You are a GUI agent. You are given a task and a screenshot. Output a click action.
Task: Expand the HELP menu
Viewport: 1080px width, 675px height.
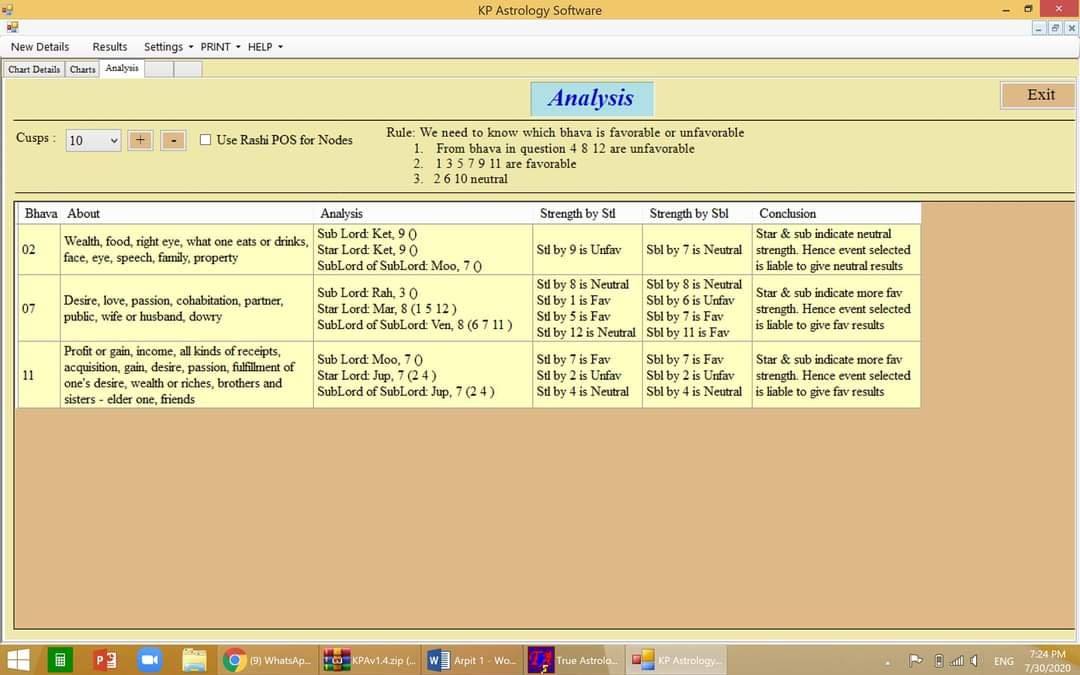[x=264, y=47]
